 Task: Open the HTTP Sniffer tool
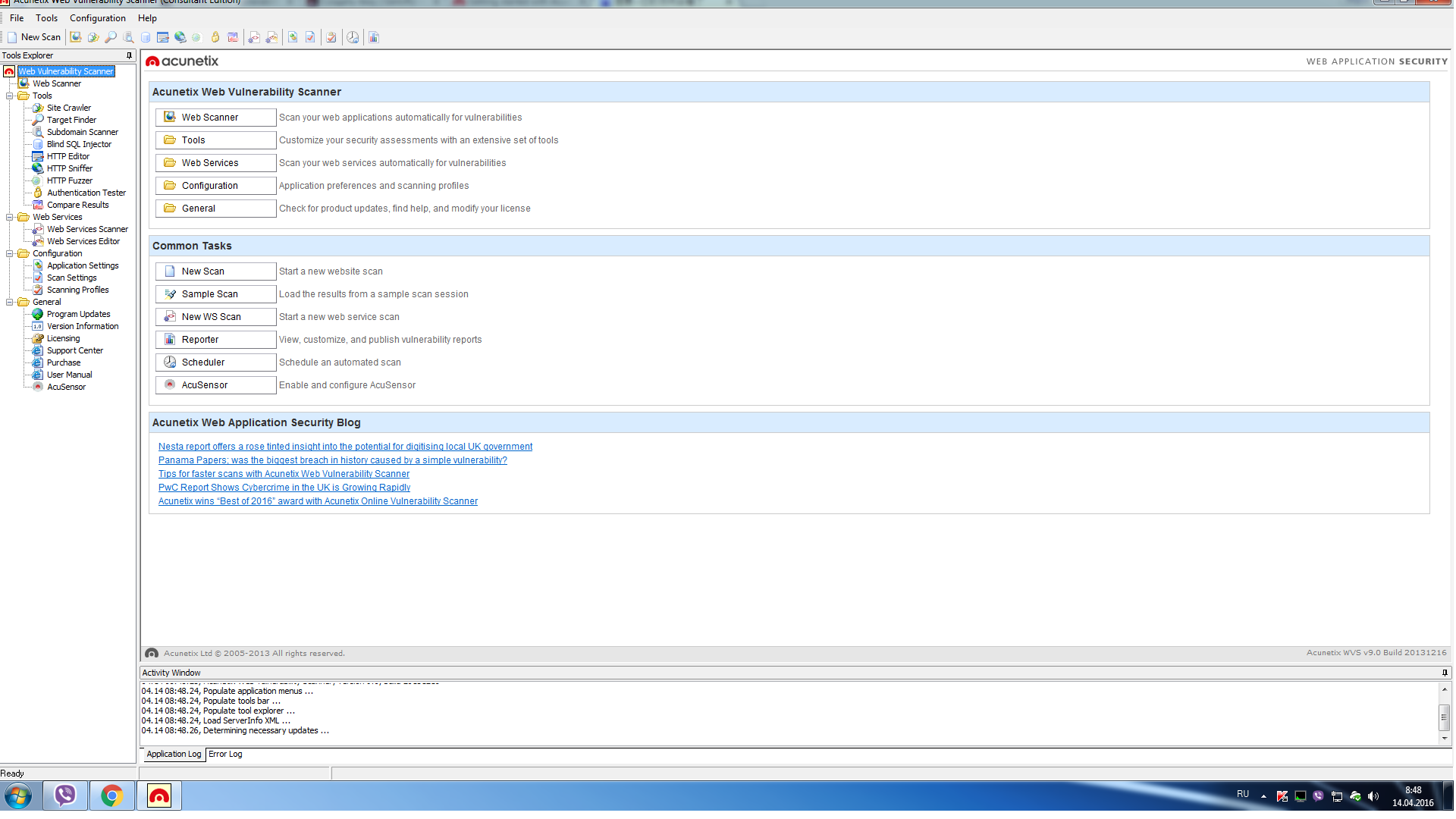coord(68,168)
